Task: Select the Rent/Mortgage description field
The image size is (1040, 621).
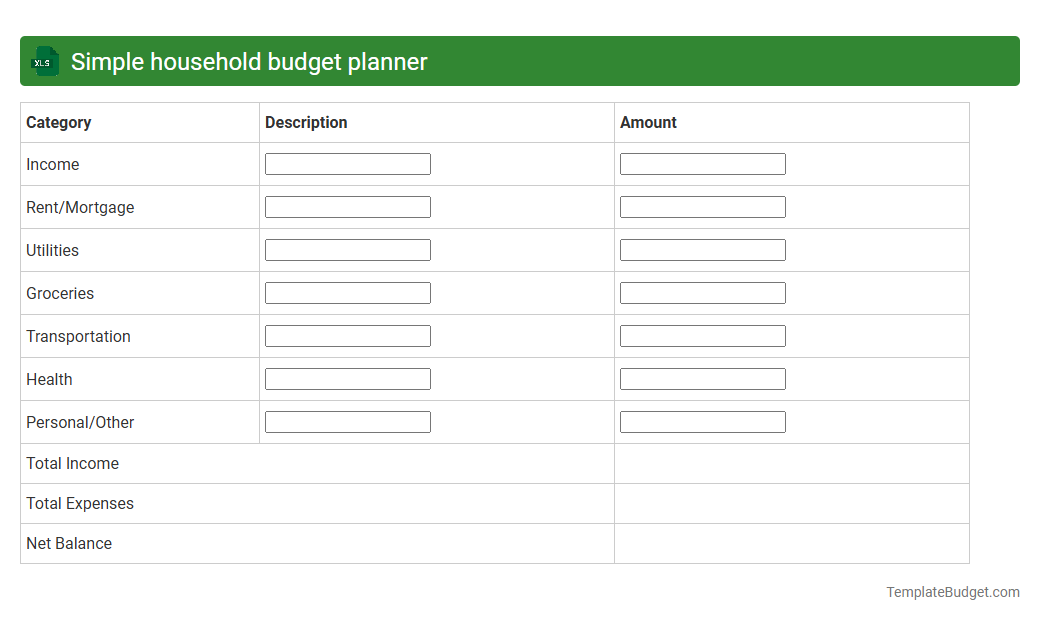Action: [347, 206]
